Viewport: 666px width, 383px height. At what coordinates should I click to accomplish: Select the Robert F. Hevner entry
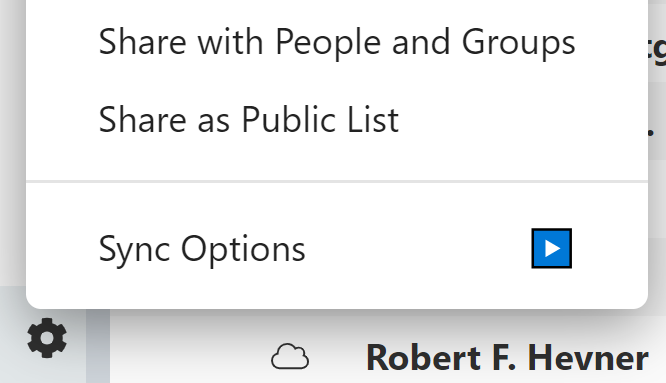(x=507, y=358)
